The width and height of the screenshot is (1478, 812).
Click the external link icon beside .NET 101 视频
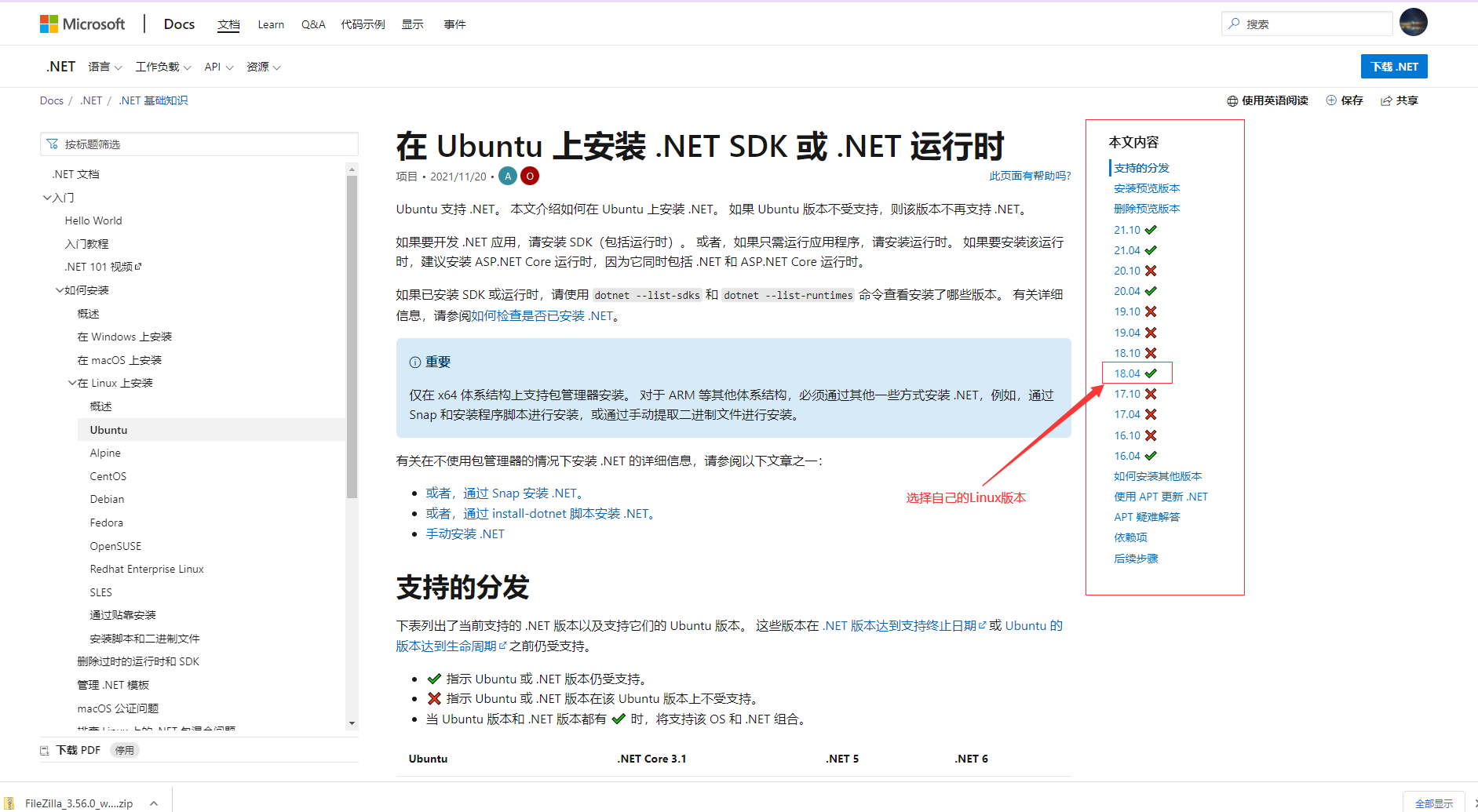139,266
